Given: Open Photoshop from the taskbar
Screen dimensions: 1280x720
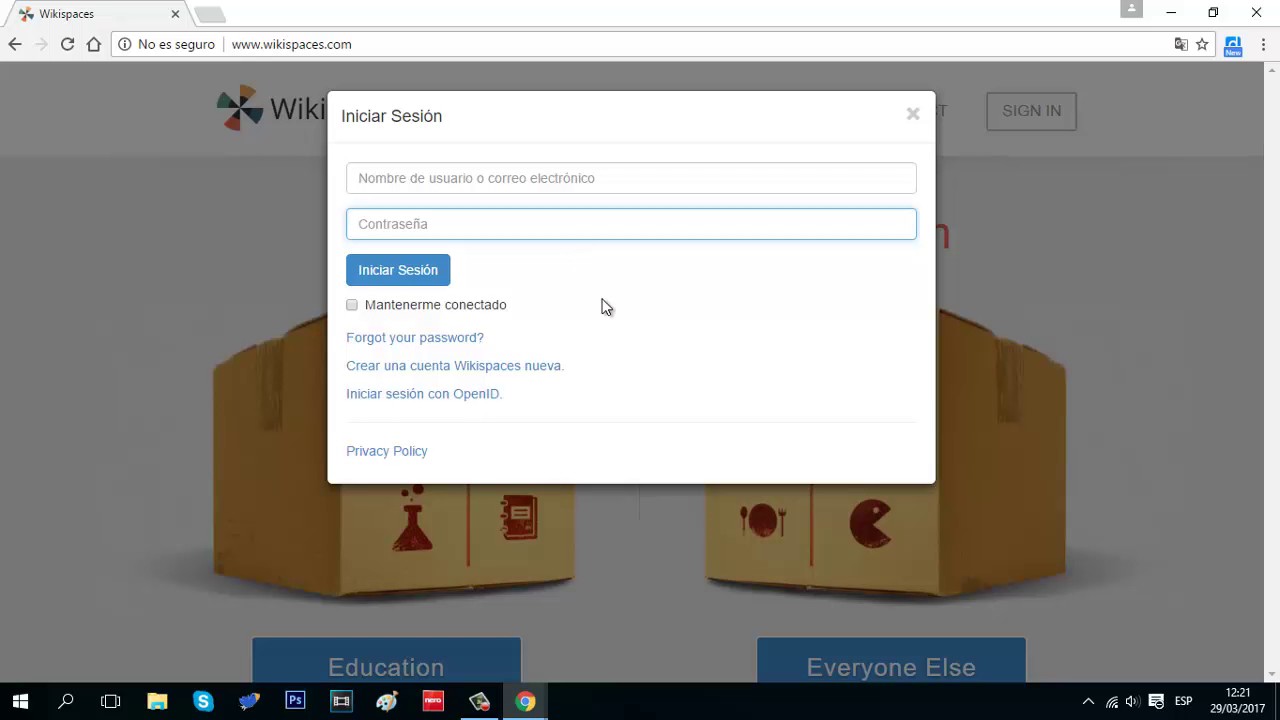Looking at the screenshot, I should pos(295,701).
